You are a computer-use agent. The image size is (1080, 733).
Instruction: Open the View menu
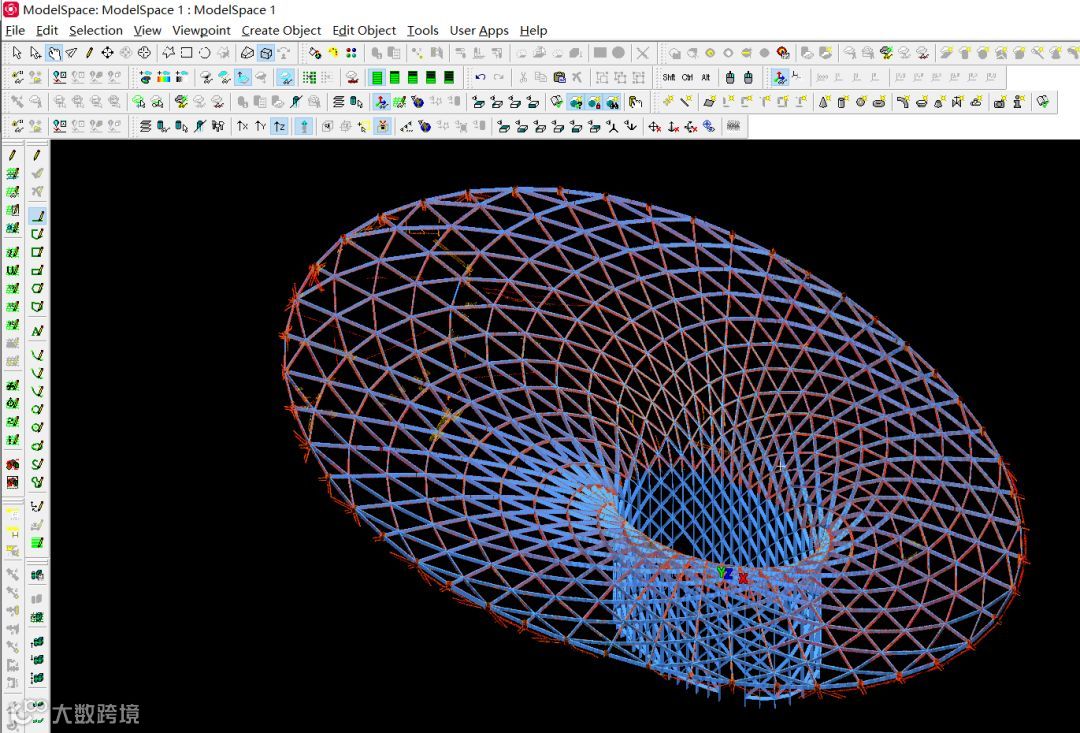pos(147,30)
